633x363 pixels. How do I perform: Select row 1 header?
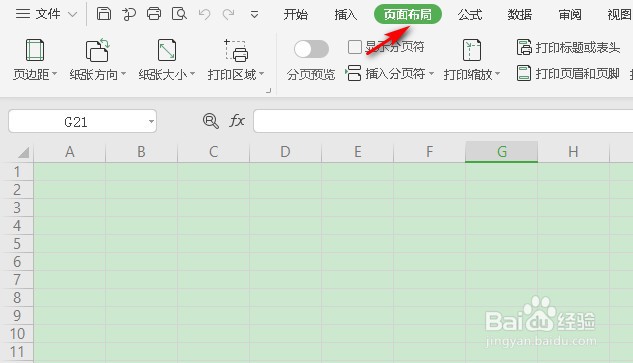pyautogui.click(x=17, y=172)
